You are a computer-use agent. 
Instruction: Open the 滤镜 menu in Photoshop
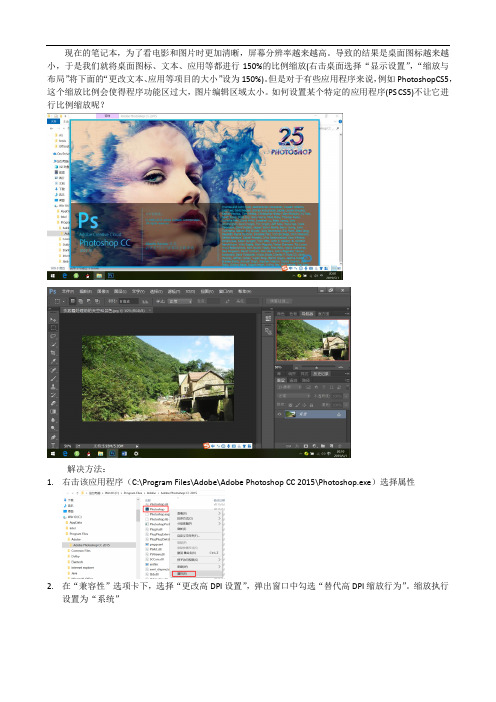click(173, 291)
